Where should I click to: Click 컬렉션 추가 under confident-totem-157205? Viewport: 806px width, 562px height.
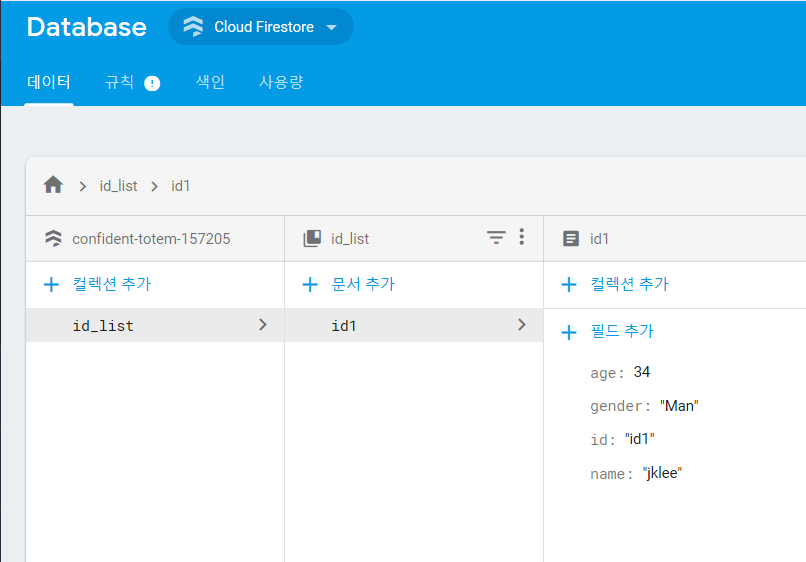click(x=97, y=284)
